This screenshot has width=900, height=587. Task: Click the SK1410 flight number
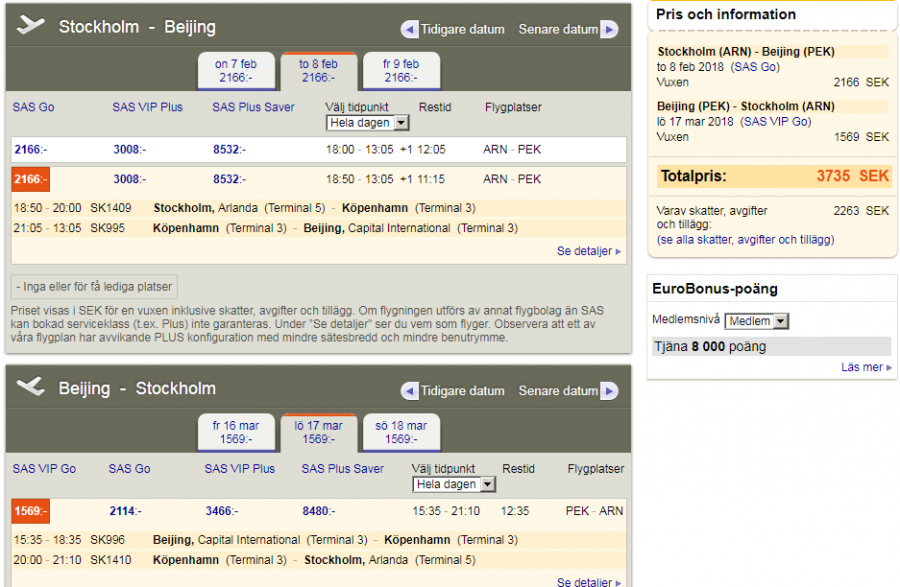(x=111, y=560)
